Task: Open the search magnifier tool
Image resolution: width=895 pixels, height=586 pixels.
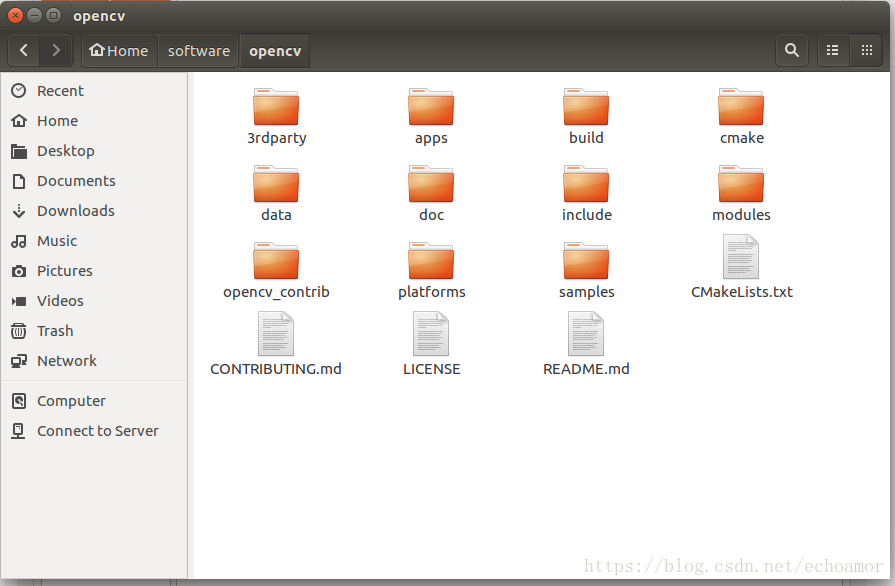Action: [x=792, y=50]
